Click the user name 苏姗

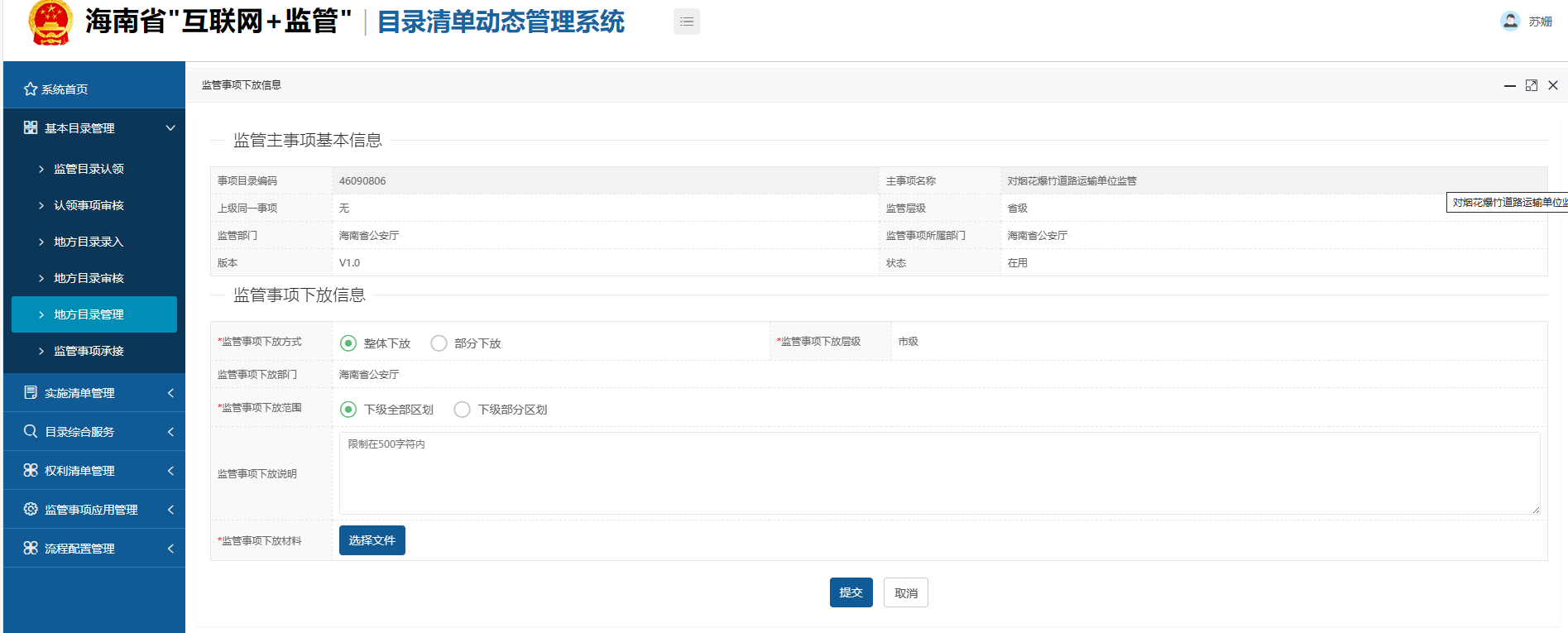1540,22
